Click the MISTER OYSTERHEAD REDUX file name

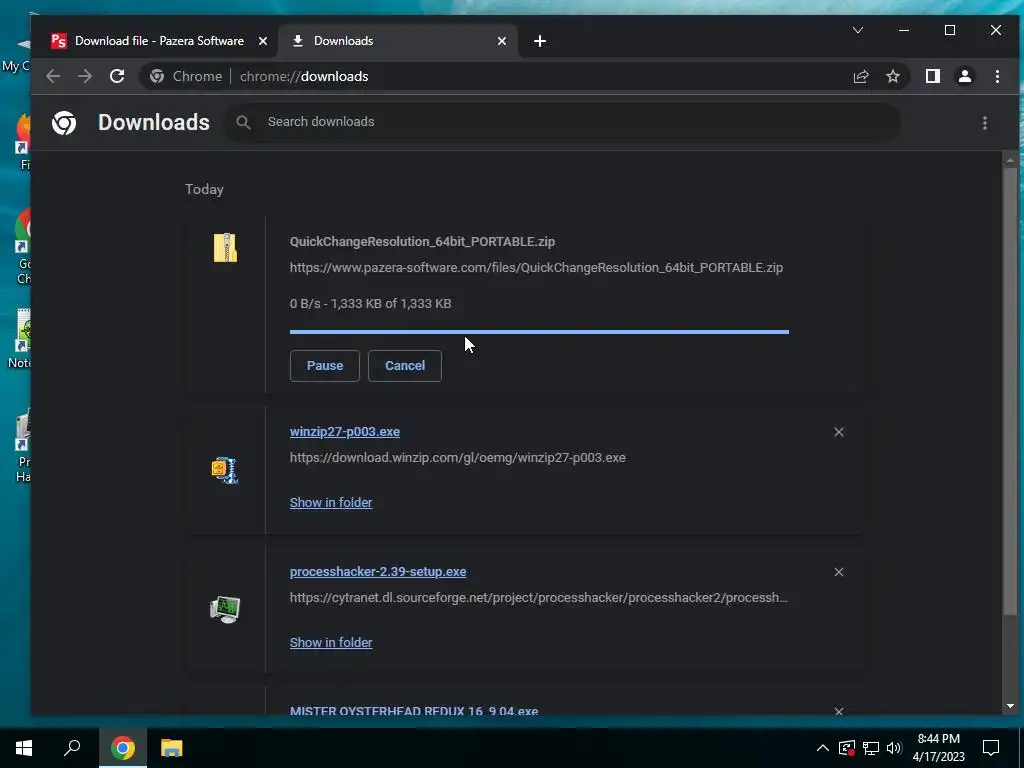click(x=414, y=711)
